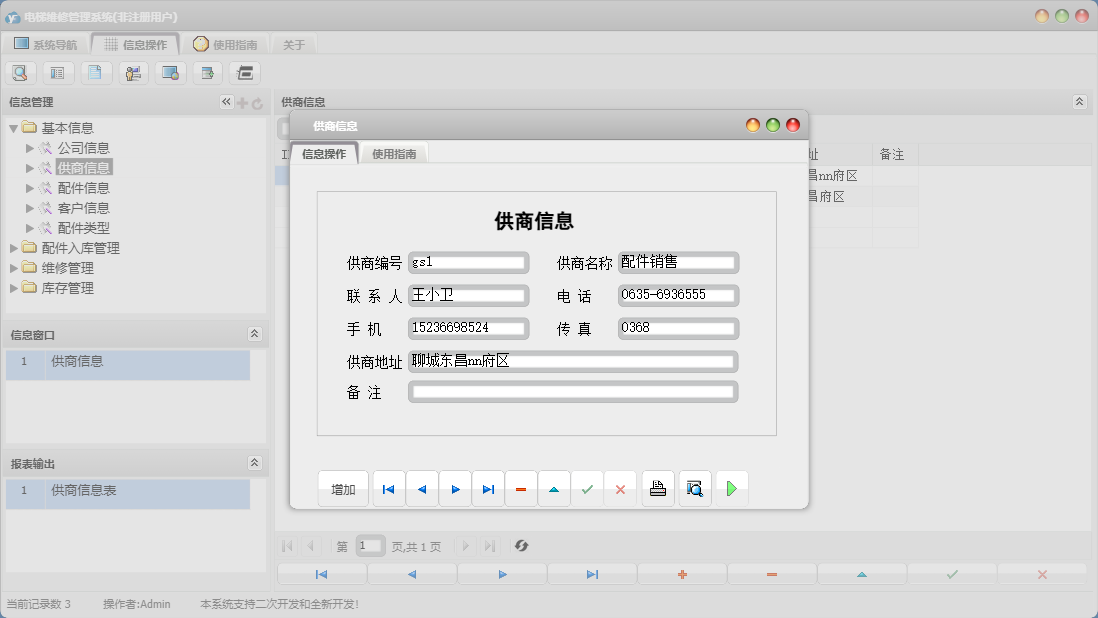Collapse the 基本信息 tree folder
Viewport: 1098px width, 618px height.
click(x=12, y=127)
